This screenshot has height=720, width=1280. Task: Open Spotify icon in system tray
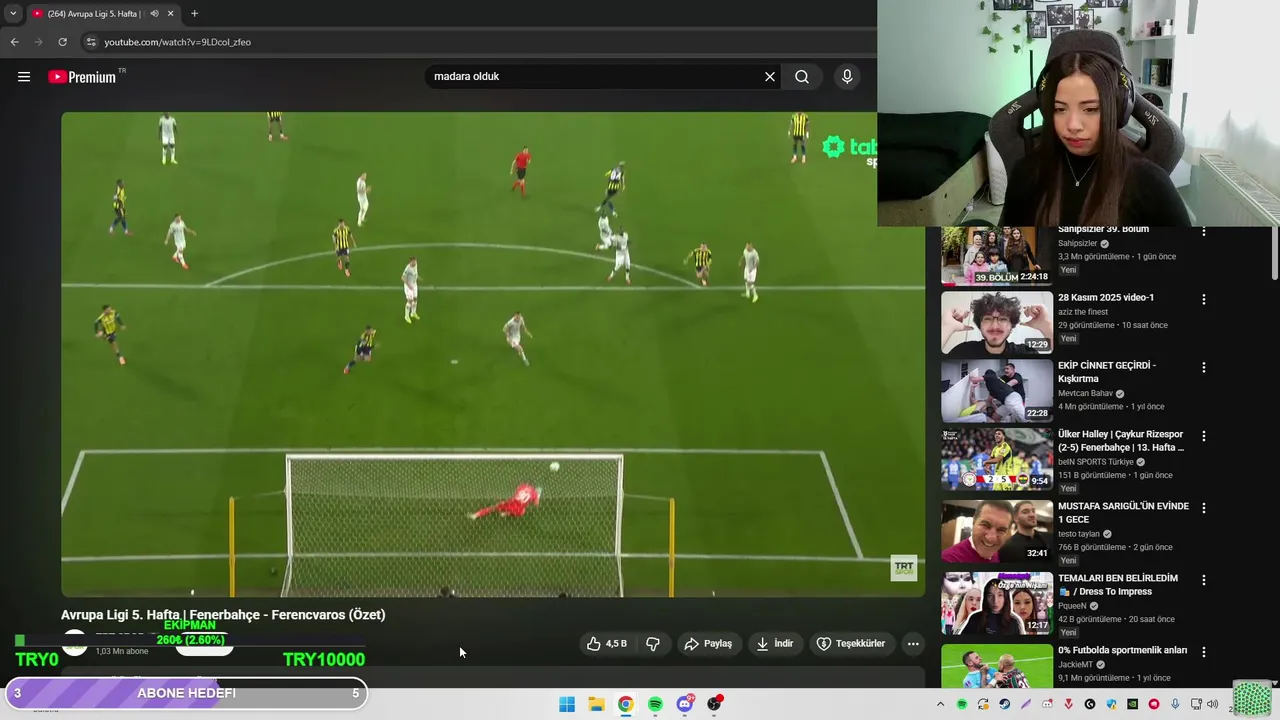962,704
